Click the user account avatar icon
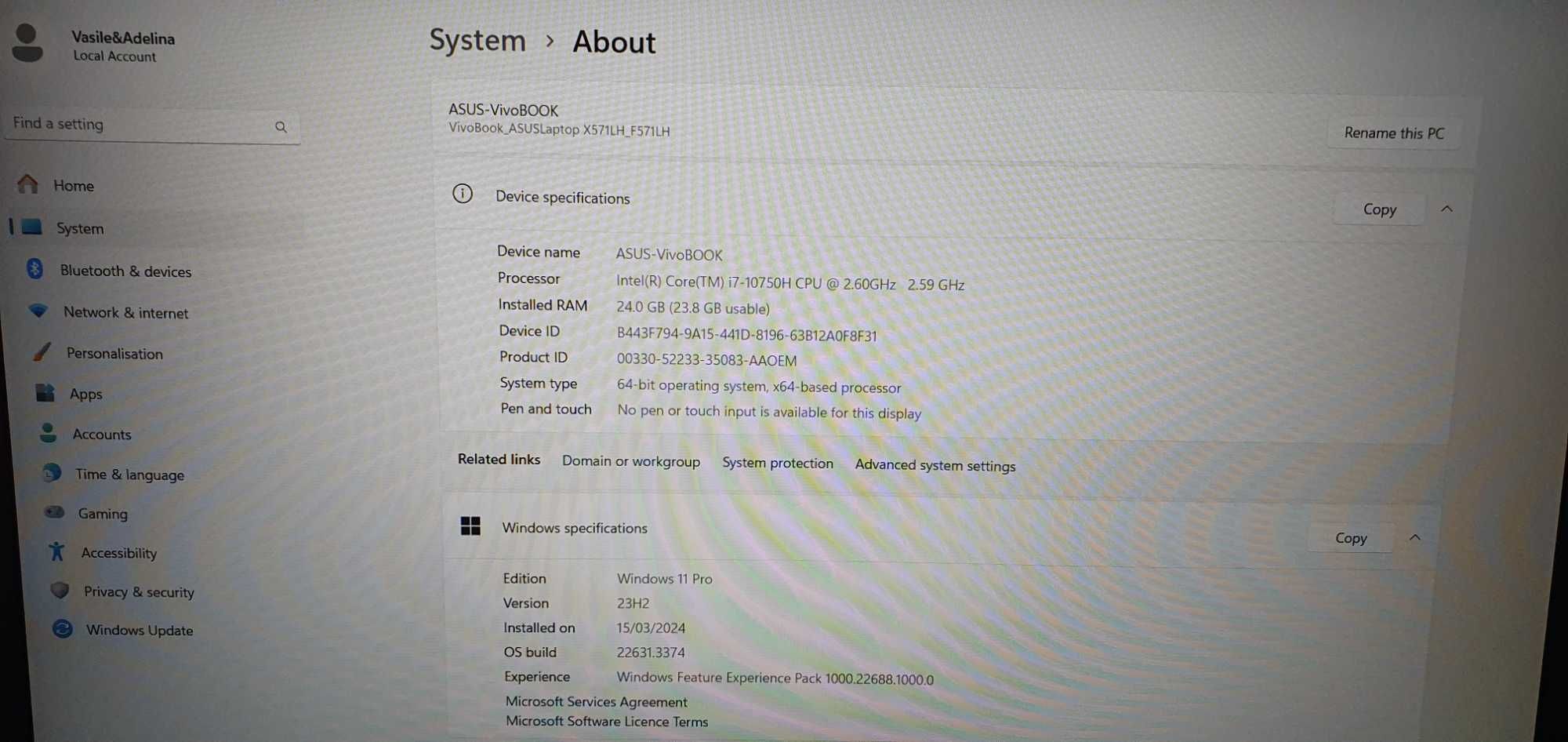 click(27, 43)
